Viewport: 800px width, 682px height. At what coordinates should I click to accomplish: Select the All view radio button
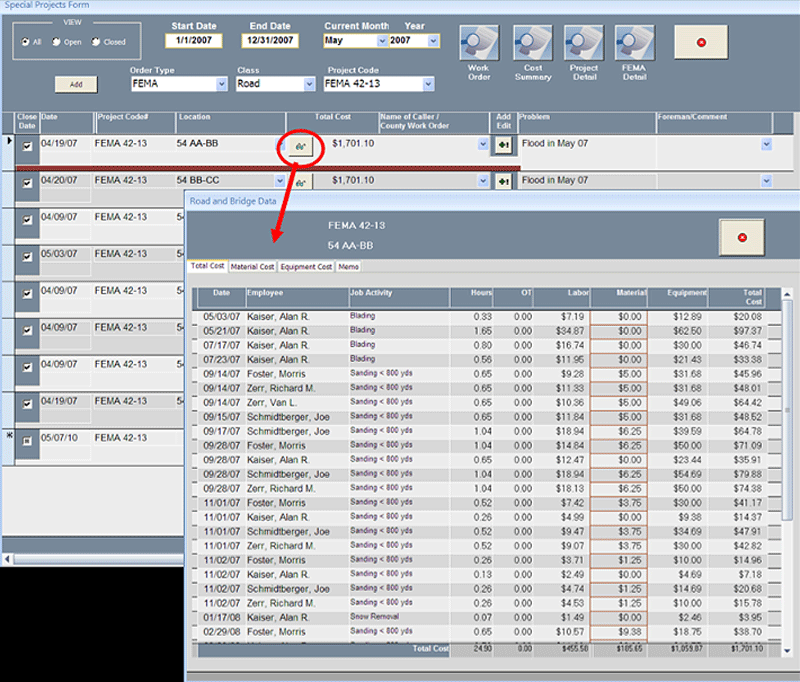pyautogui.click(x=25, y=42)
